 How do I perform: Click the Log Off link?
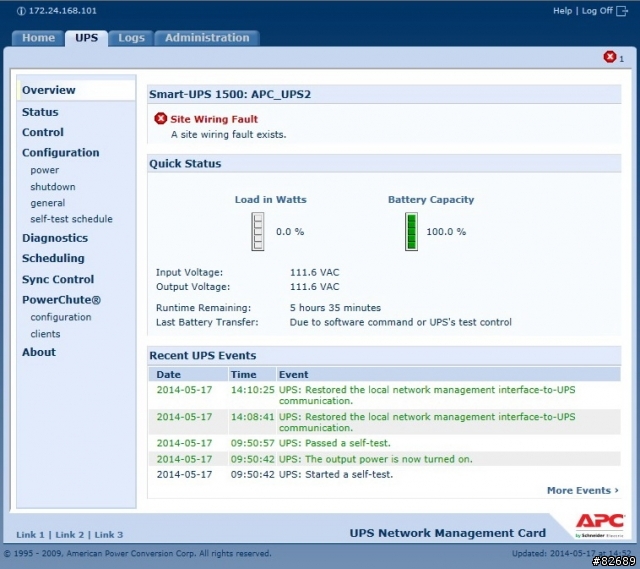point(597,11)
